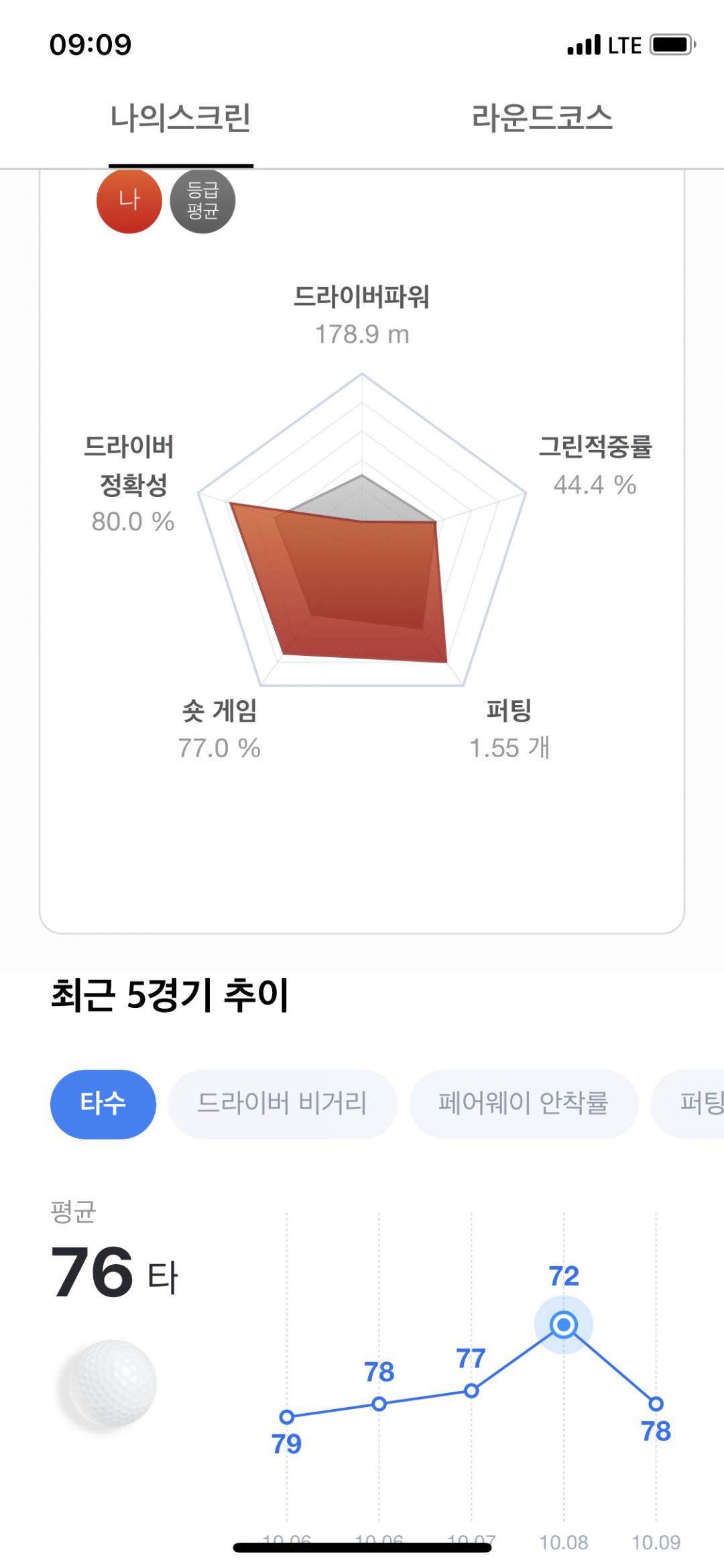724x1568 pixels.
Task: Select the 드라이버 비거리 chip
Action: (x=282, y=1103)
